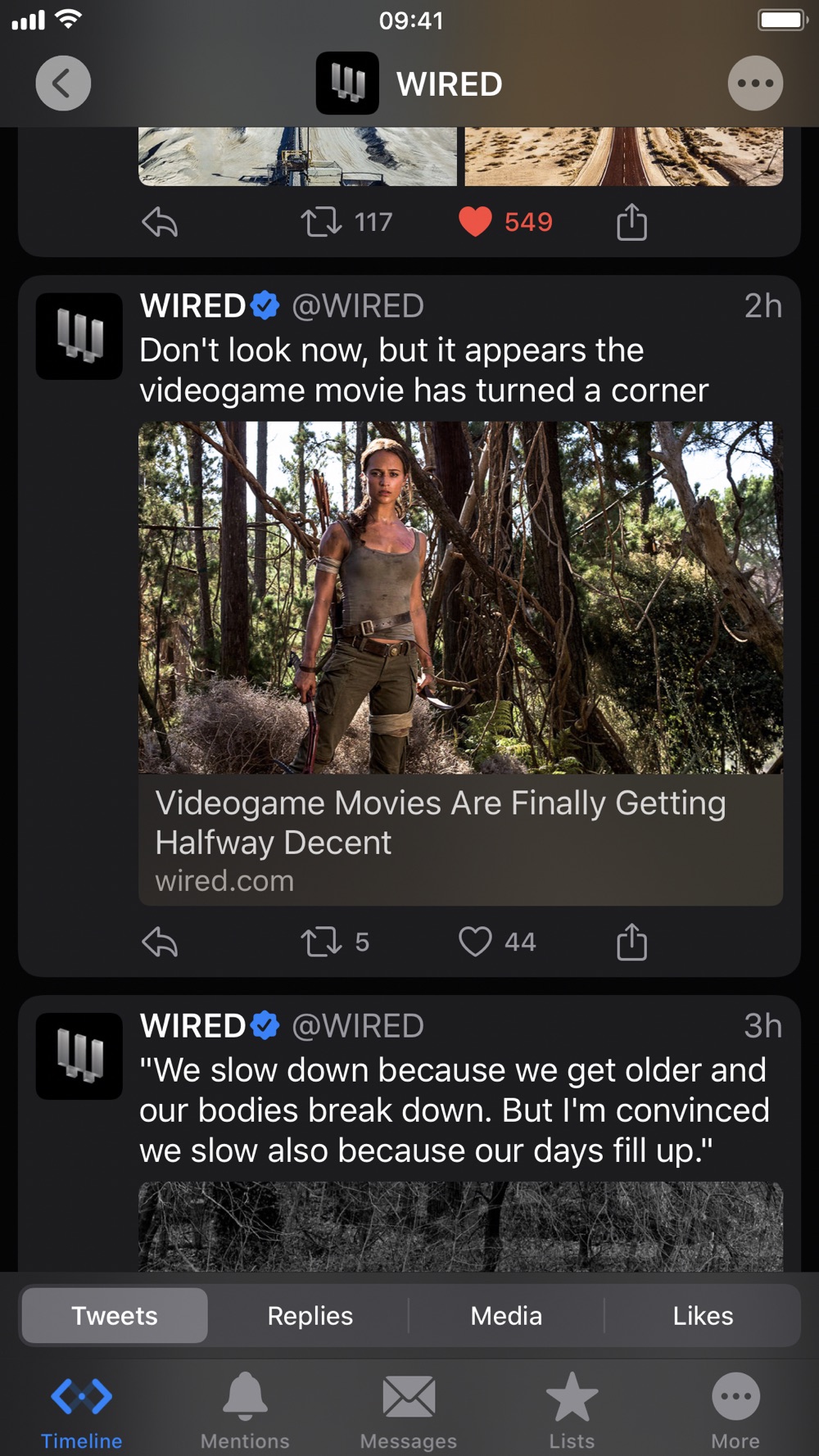This screenshot has height=1456, width=819.
Task: Retweet the tweet with 117 retweets
Action: pyautogui.click(x=321, y=222)
